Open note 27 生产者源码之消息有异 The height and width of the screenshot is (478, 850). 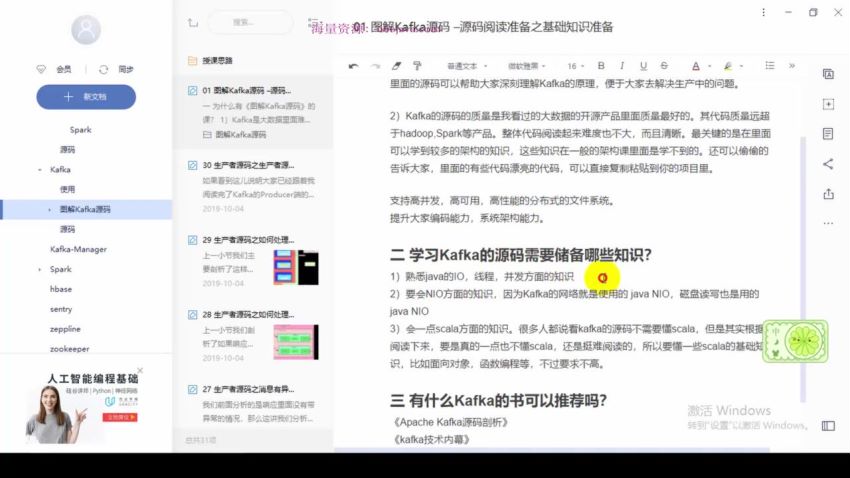pos(253,403)
